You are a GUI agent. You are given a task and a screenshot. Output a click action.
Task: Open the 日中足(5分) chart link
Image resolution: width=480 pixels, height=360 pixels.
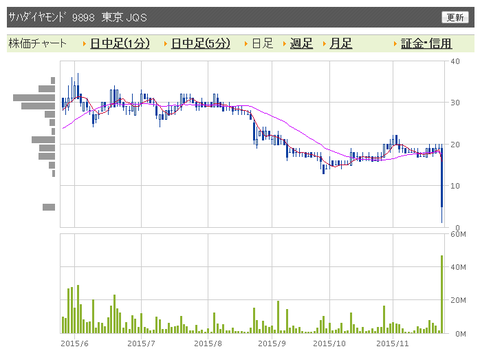point(200,44)
